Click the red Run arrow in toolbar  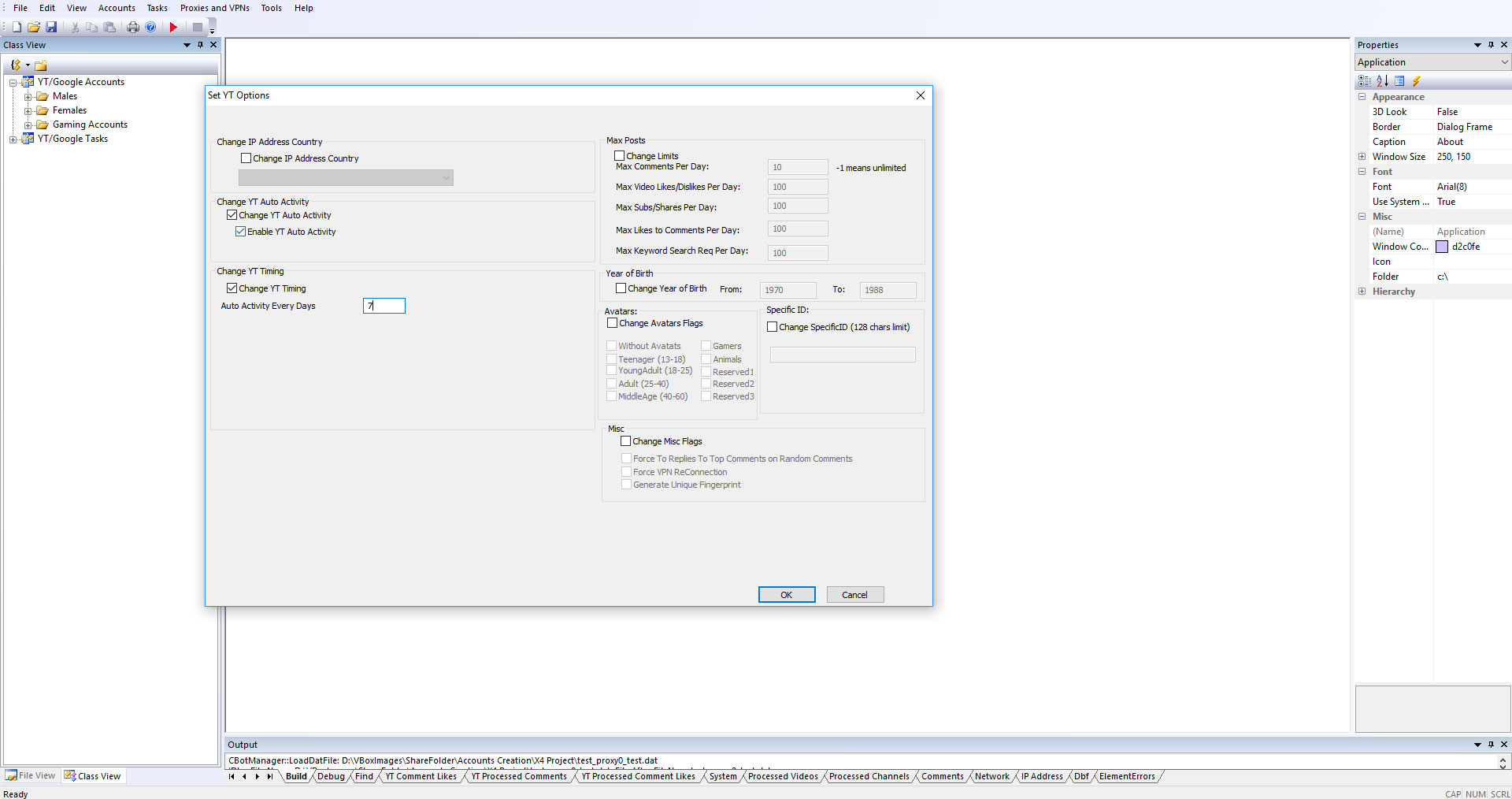pos(173,27)
